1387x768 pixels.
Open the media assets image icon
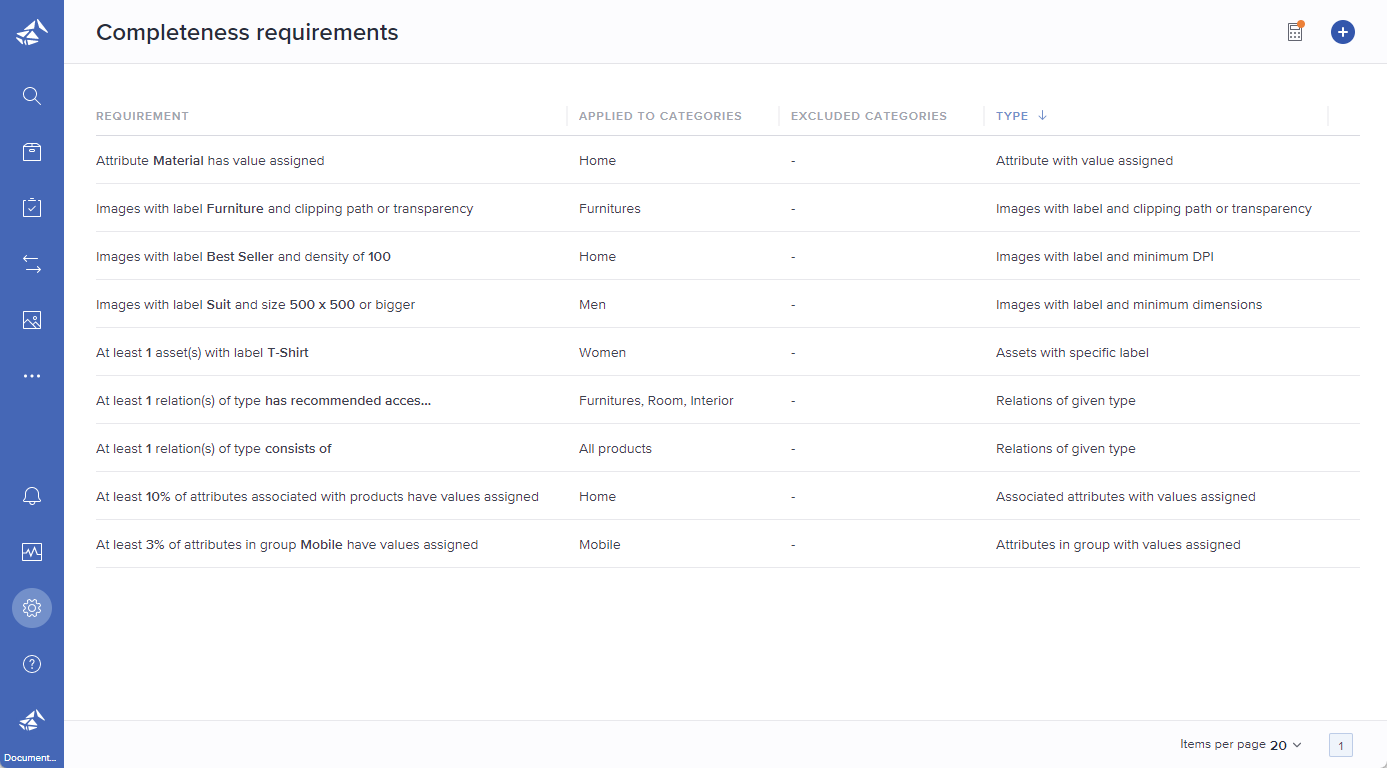click(31, 319)
